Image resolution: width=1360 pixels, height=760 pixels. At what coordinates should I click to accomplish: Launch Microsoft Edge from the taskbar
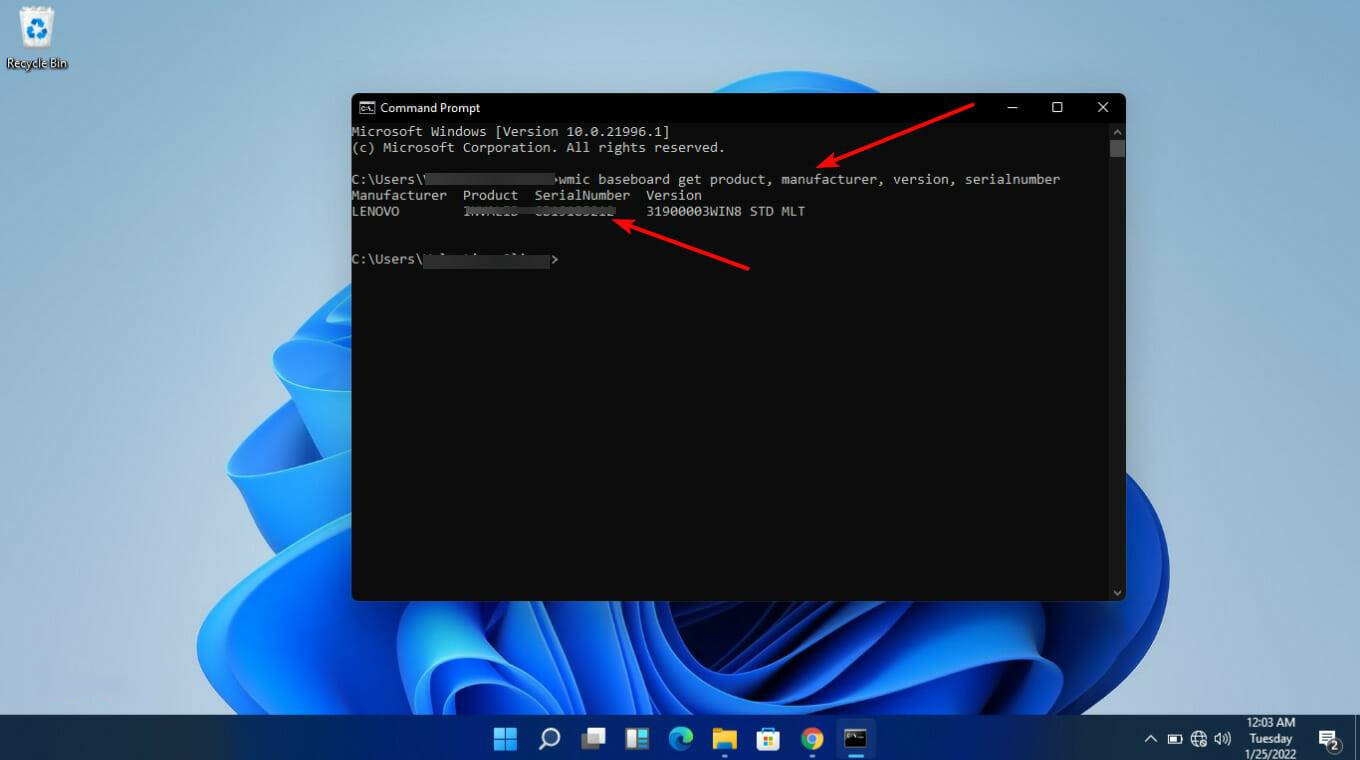681,738
